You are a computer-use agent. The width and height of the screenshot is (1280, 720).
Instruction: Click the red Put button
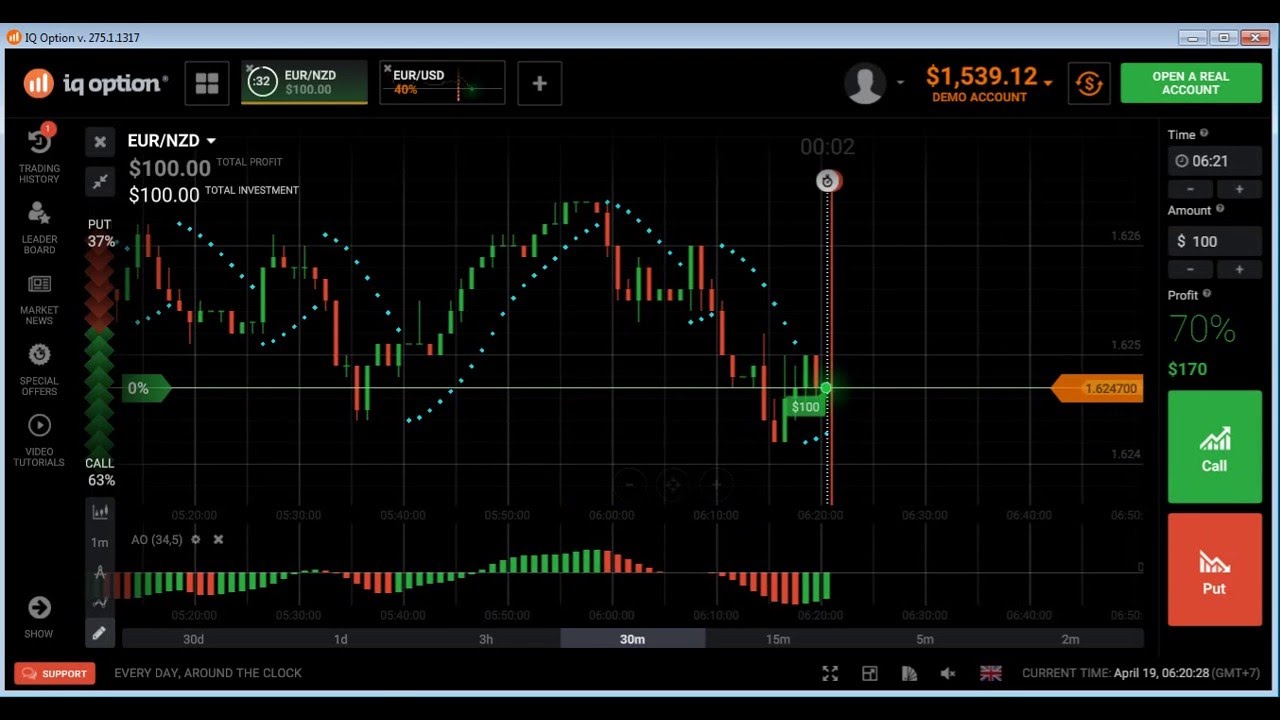(1215, 570)
